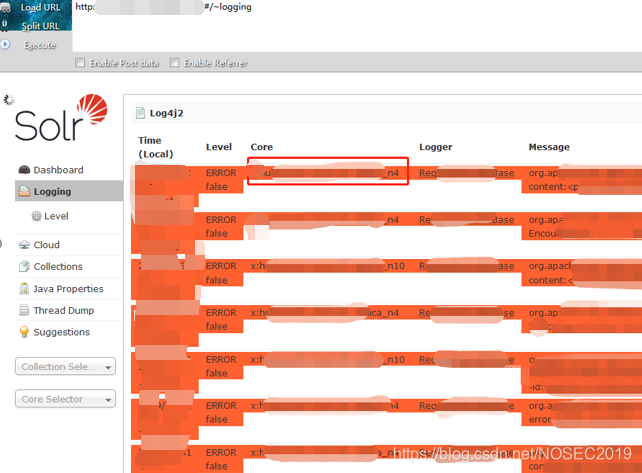Click the Core column header
This screenshot has width=642, height=473.
click(x=262, y=147)
